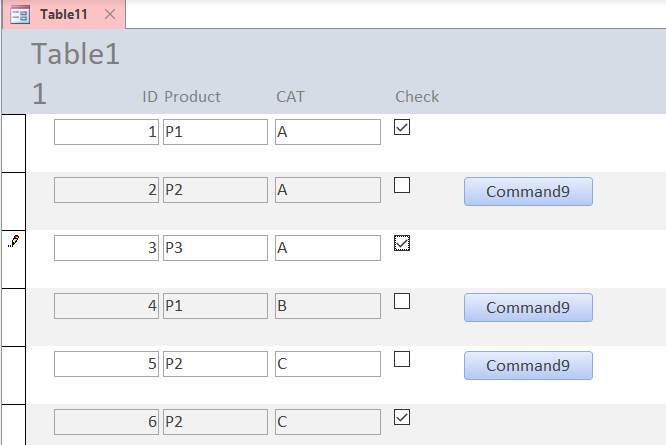666x445 pixels.
Task: Tick the Check box in row 2
Action: [402, 185]
